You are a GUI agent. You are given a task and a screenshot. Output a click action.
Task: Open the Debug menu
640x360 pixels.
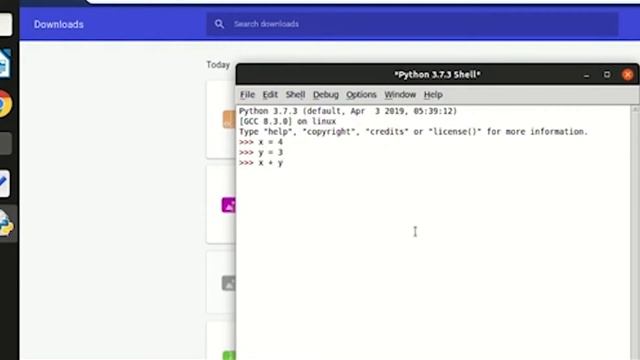click(326, 95)
